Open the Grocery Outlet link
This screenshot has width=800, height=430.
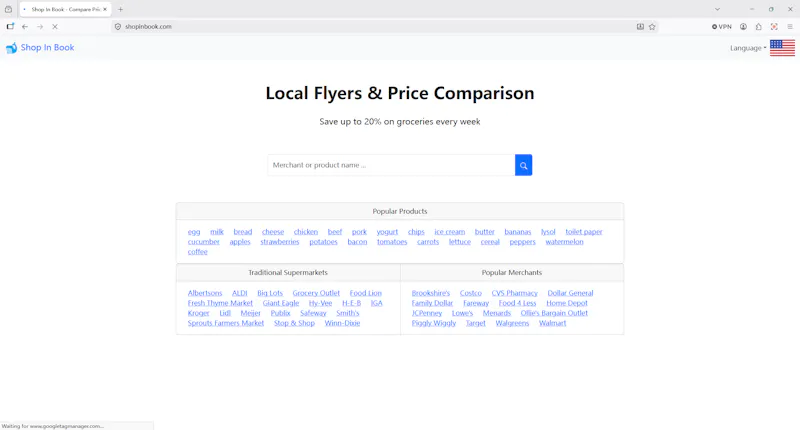(x=316, y=293)
